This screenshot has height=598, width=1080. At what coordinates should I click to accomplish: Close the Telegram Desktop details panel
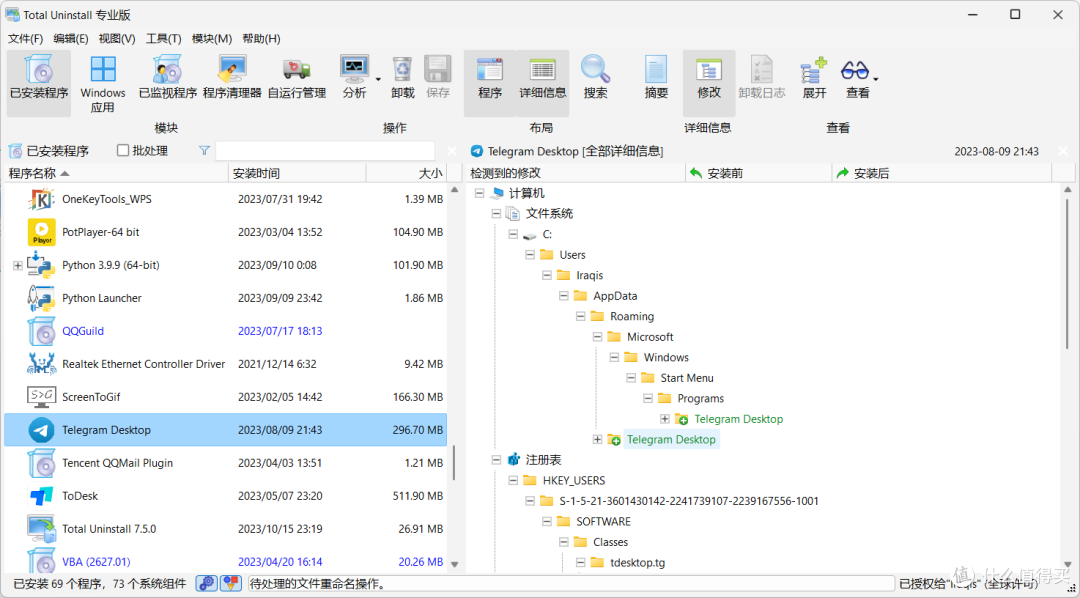coord(1063,151)
